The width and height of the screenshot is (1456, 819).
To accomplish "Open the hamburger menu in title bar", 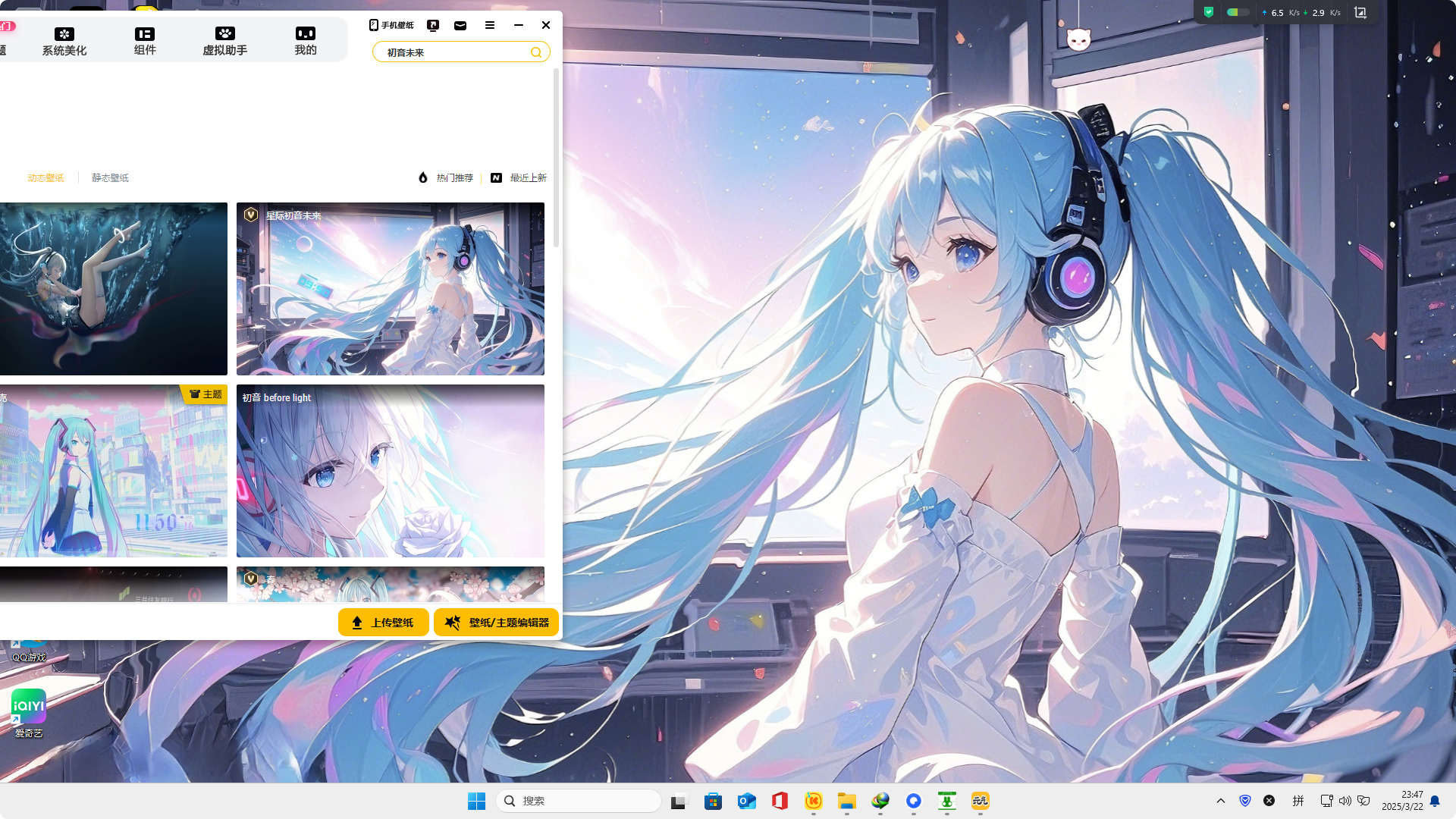I will tap(490, 25).
